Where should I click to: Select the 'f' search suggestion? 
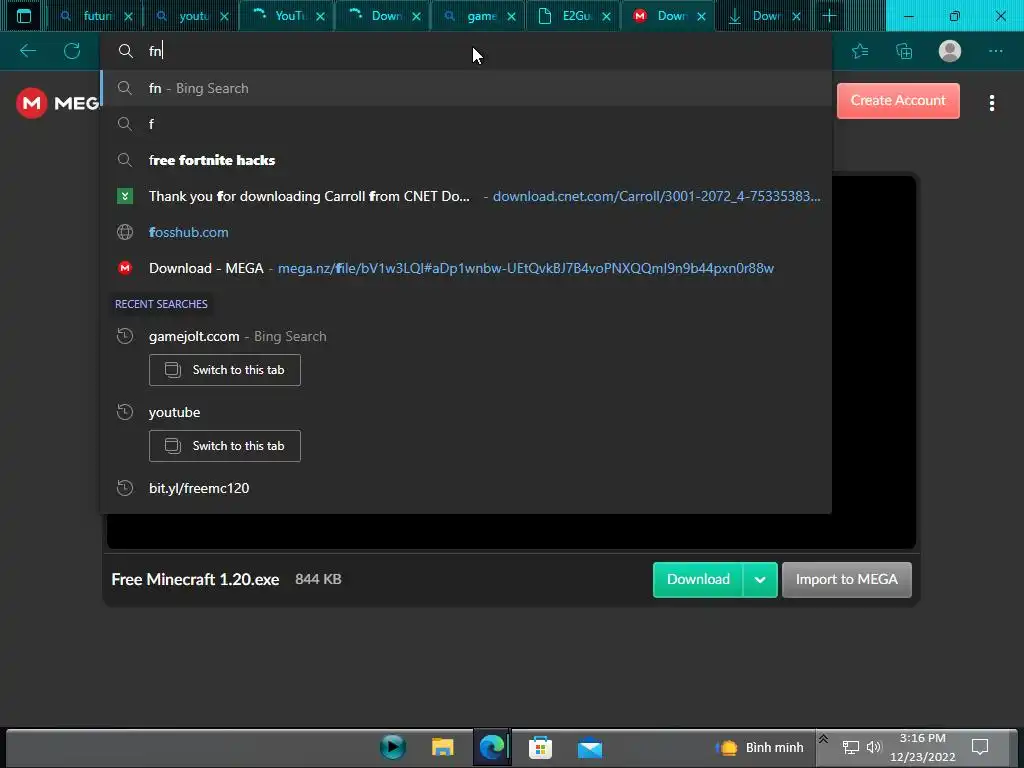click(466, 124)
